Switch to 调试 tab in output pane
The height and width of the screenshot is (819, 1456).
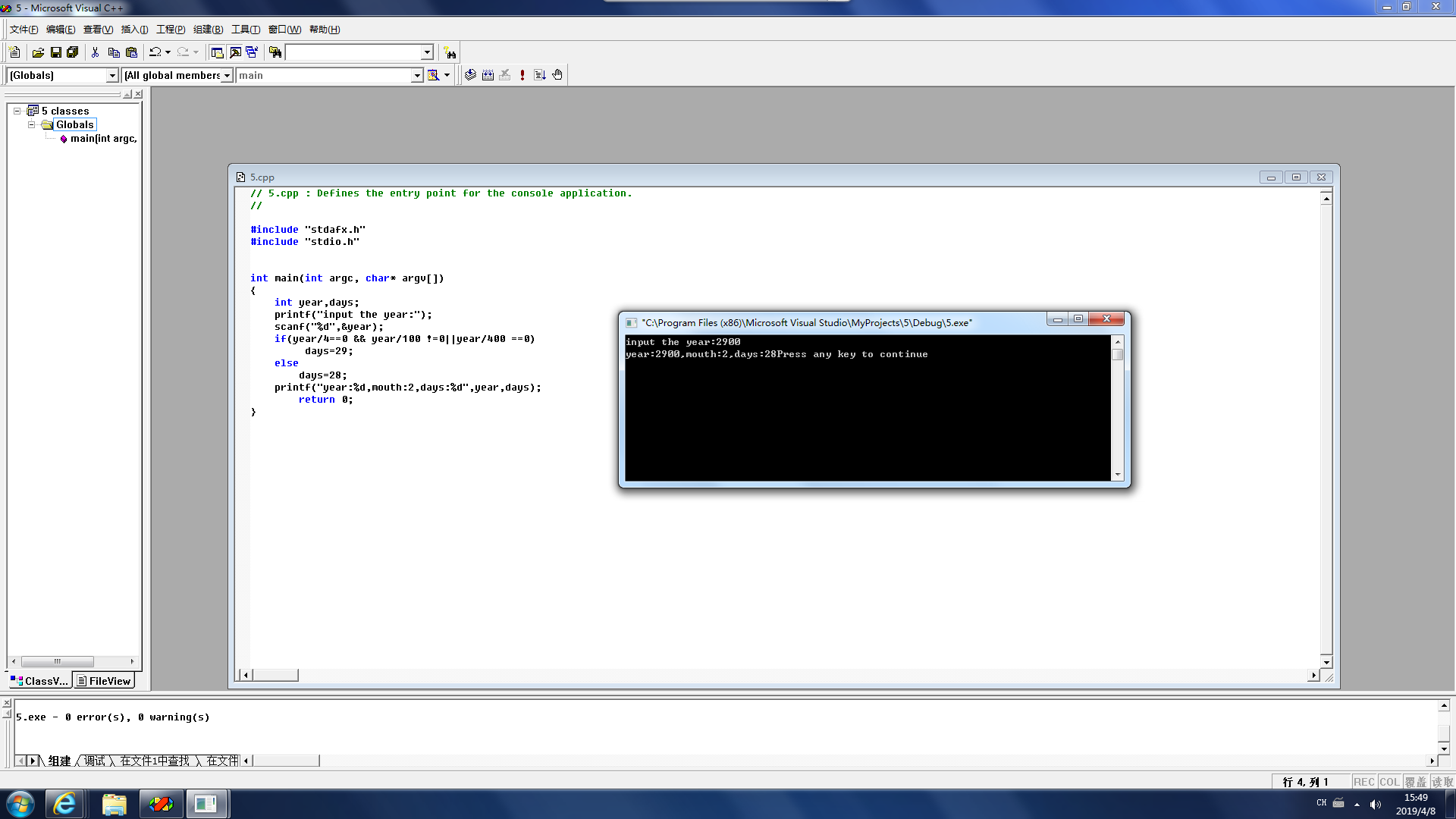point(95,761)
